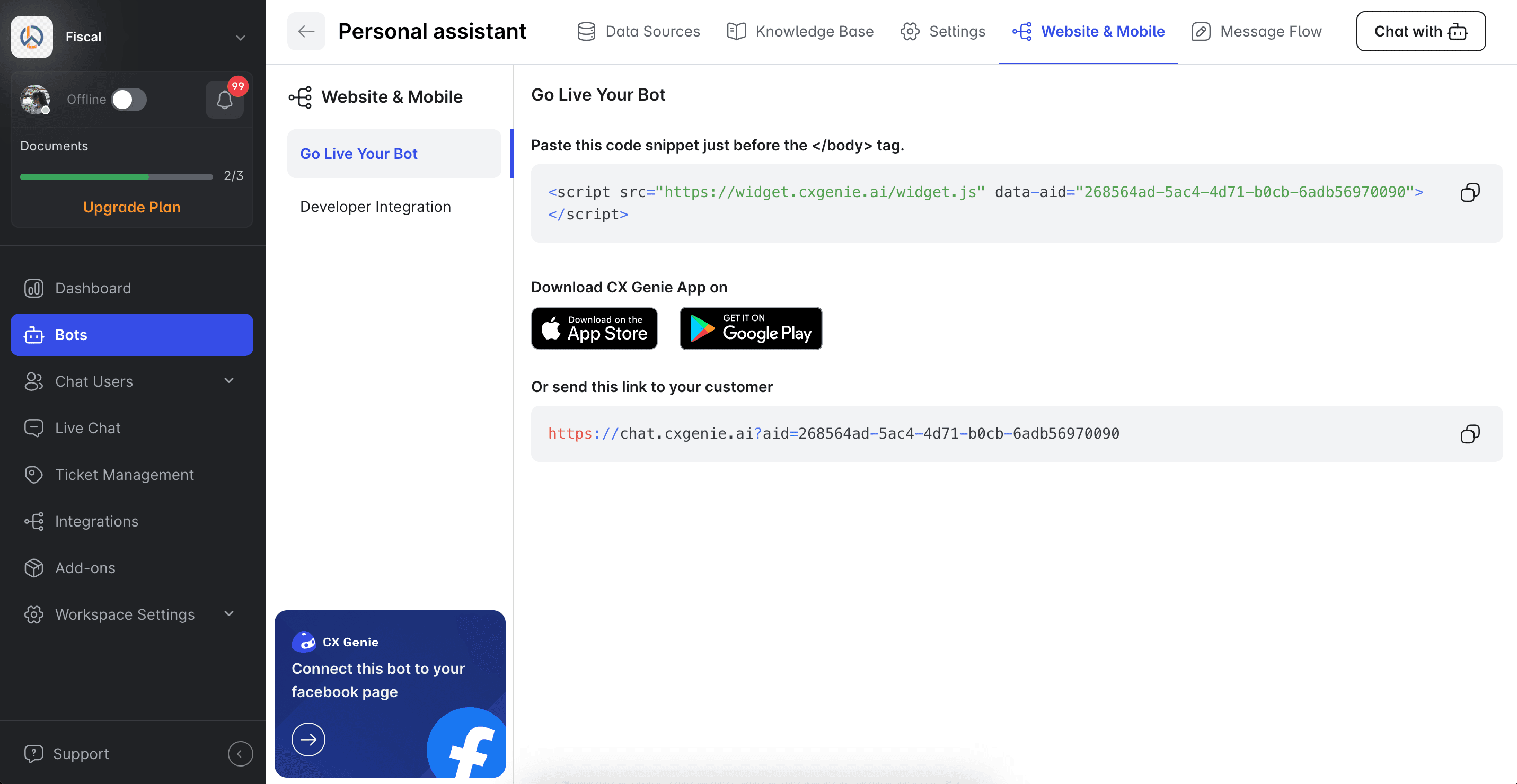1517x784 pixels.
Task: Open Live Chat section
Action: pos(132,428)
